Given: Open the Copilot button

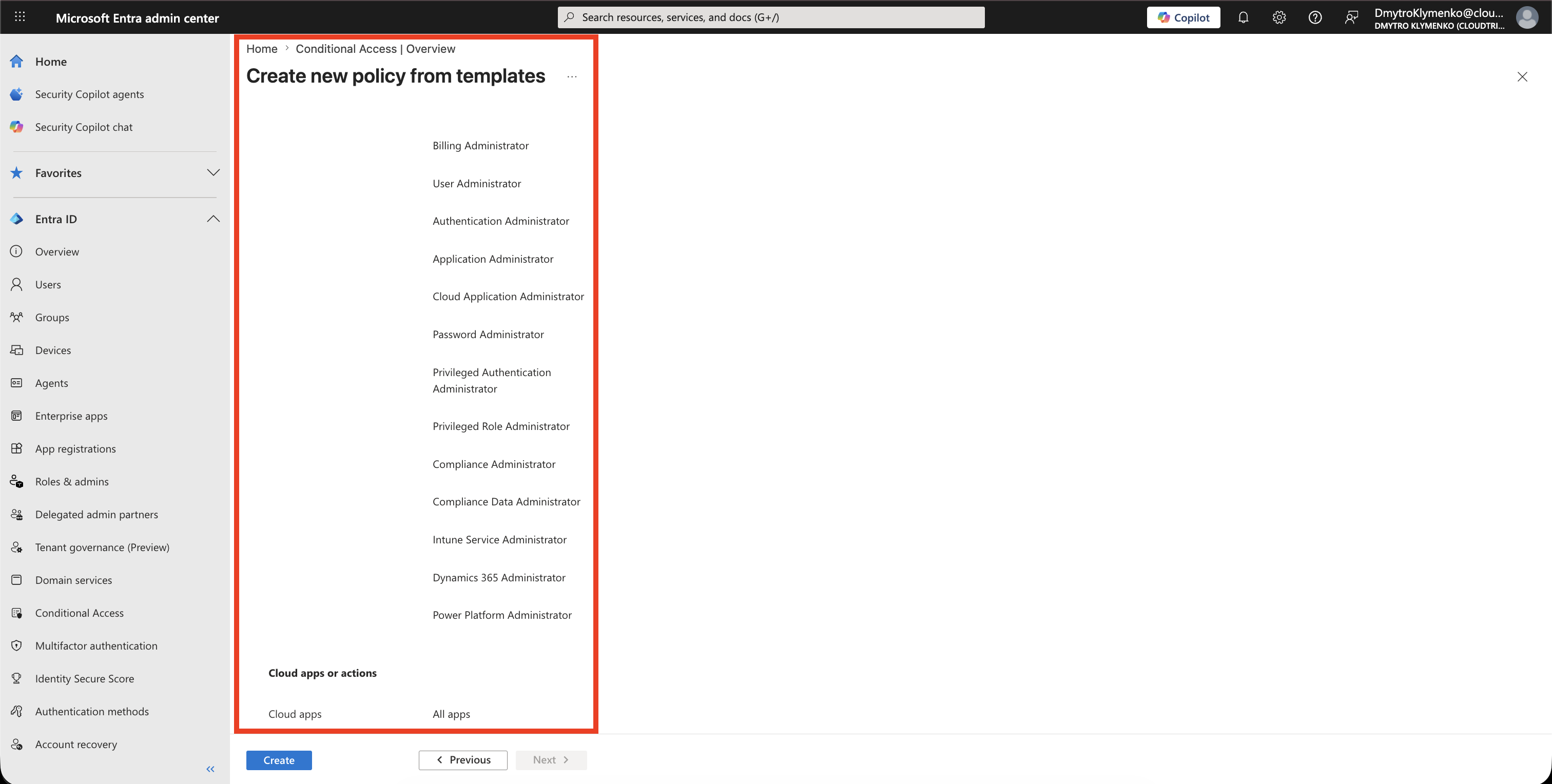Looking at the screenshot, I should coord(1184,17).
